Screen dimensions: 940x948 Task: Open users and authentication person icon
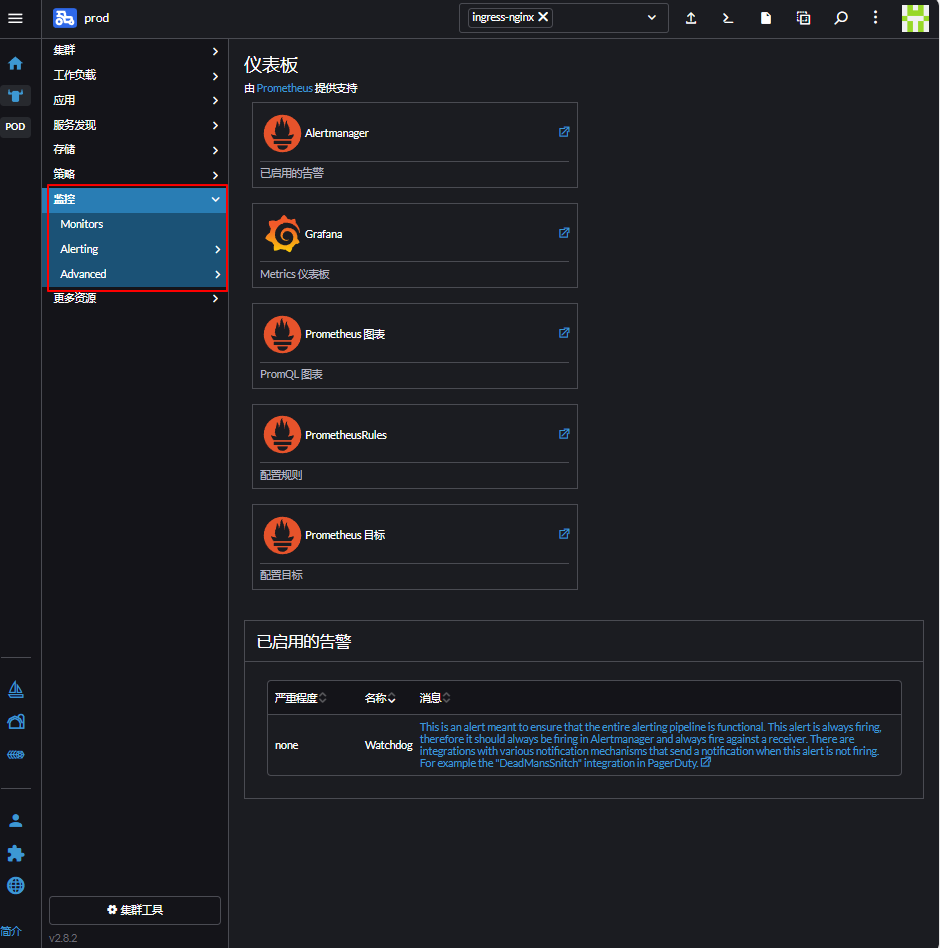coord(16,821)
